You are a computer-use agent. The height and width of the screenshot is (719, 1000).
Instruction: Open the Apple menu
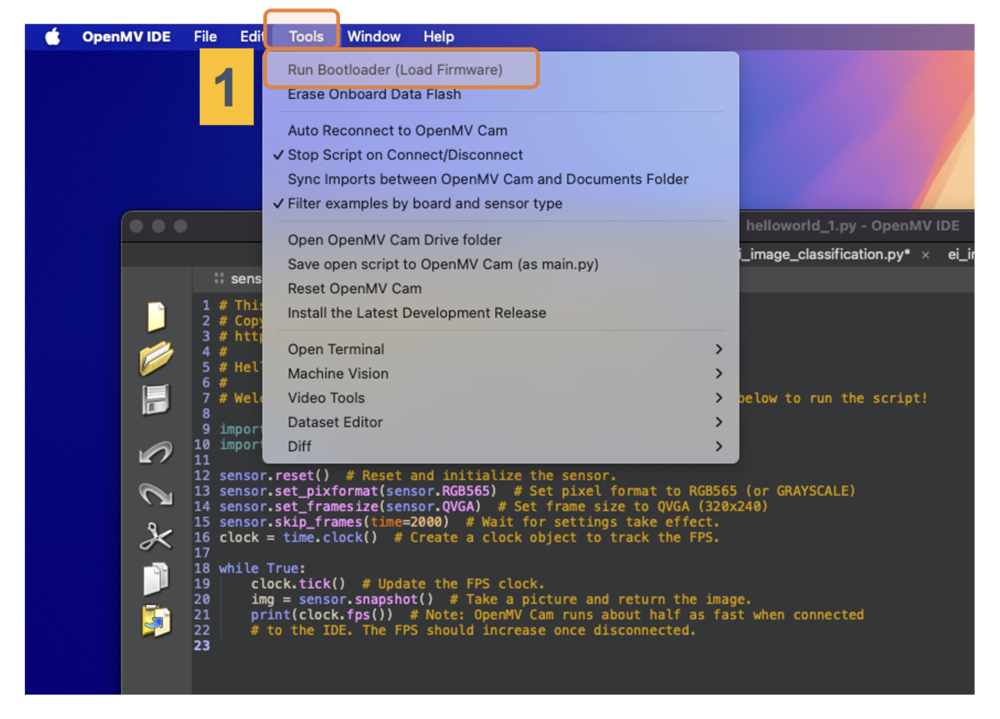click(x=53, y=37)
